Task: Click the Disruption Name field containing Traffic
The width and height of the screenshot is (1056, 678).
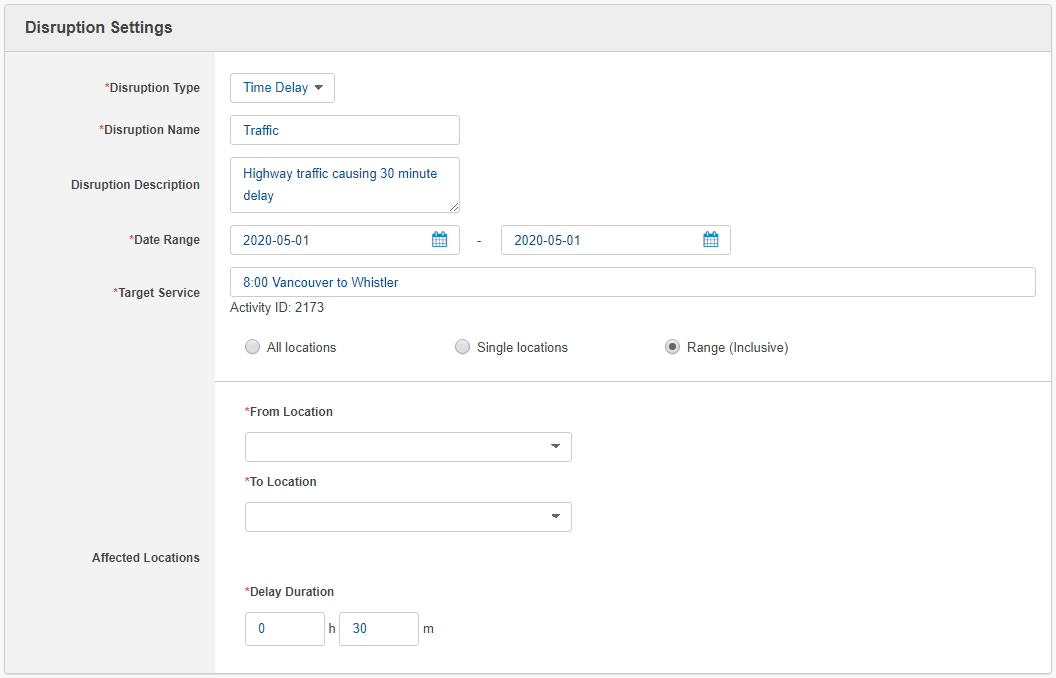Action: [x=345, y=130]
